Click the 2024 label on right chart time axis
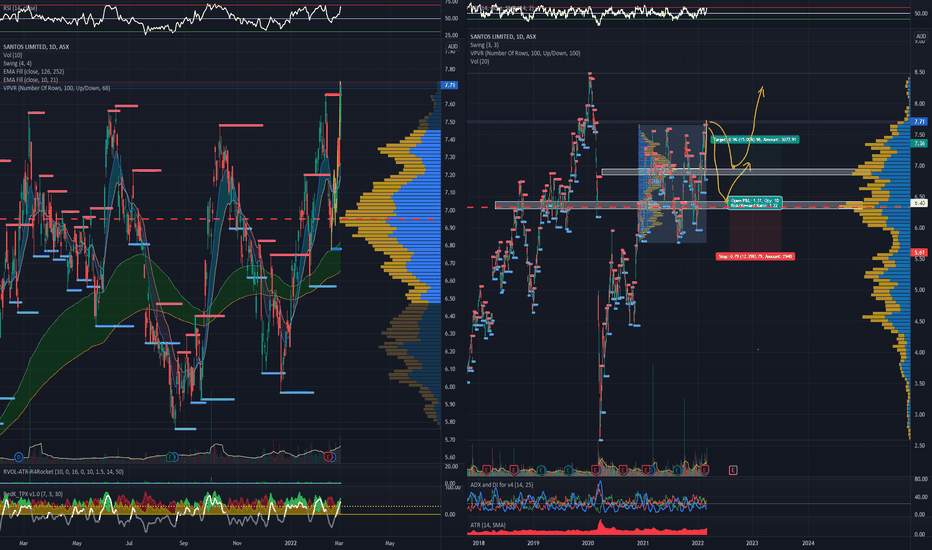Image resolution: width=932 pixels, height=550 pixels. [x=808, y=543]
